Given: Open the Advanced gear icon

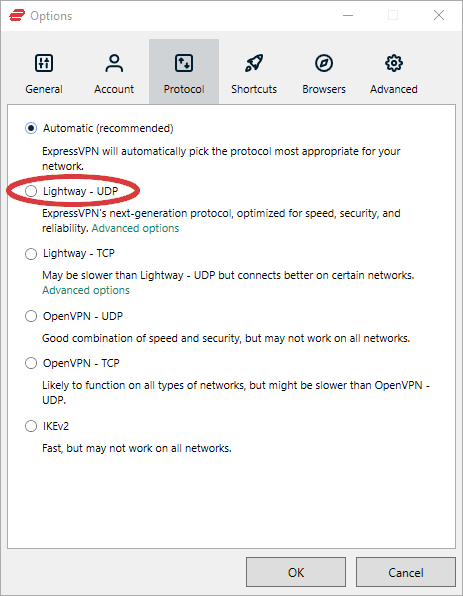Looking at the screenshot, I should click(x=394, y=63).
